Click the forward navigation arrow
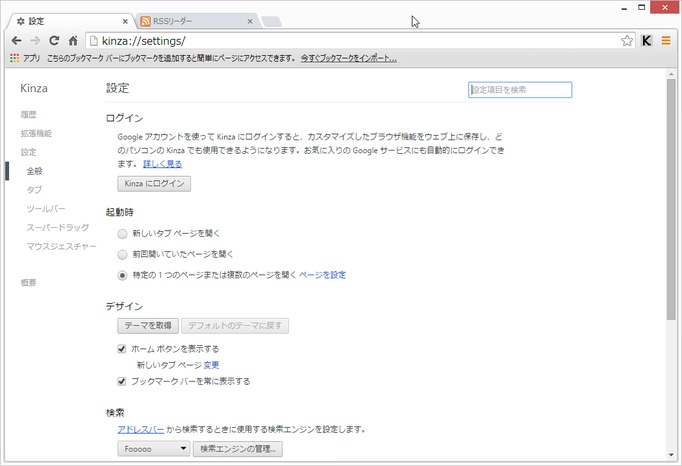Screen dimensions: 682x466 click(35, 41)
